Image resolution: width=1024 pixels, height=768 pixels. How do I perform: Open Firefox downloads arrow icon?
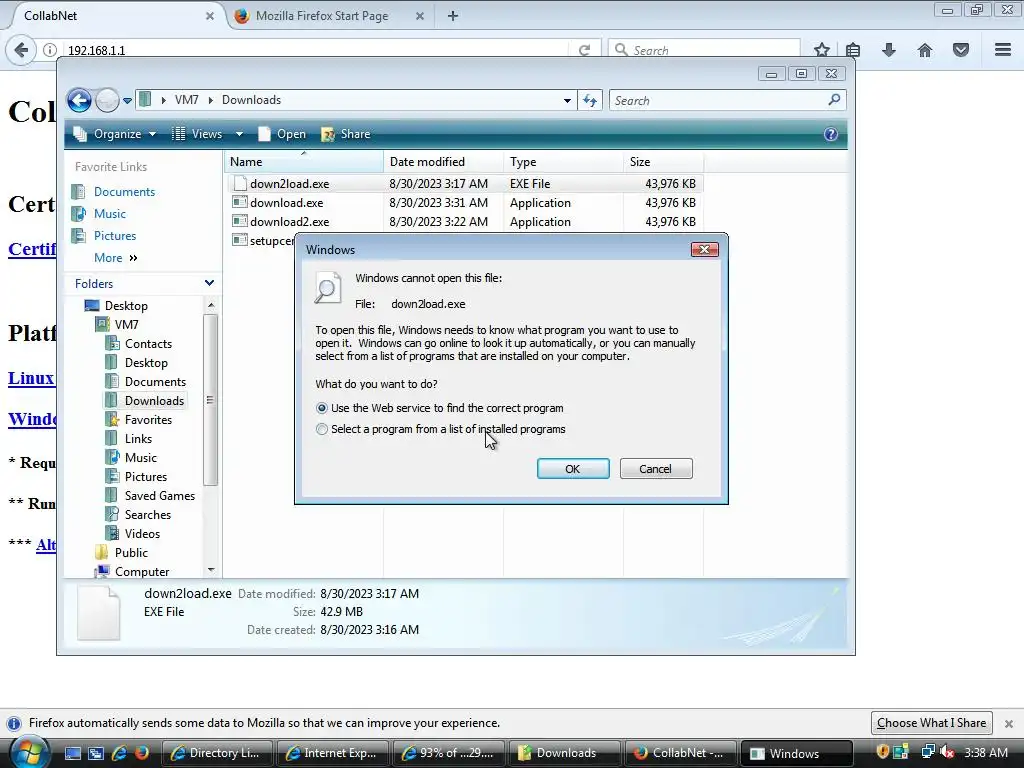tap(889, 50)
